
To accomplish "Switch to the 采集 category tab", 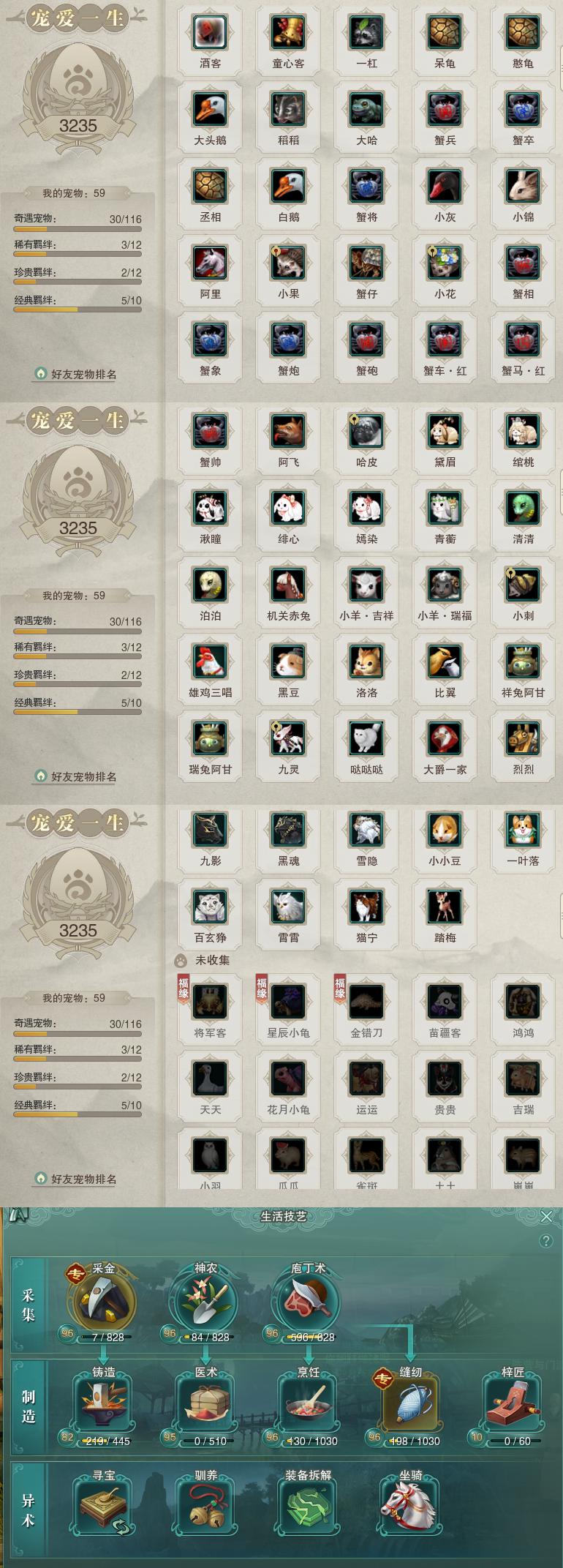I will [x=29, y=1306].
